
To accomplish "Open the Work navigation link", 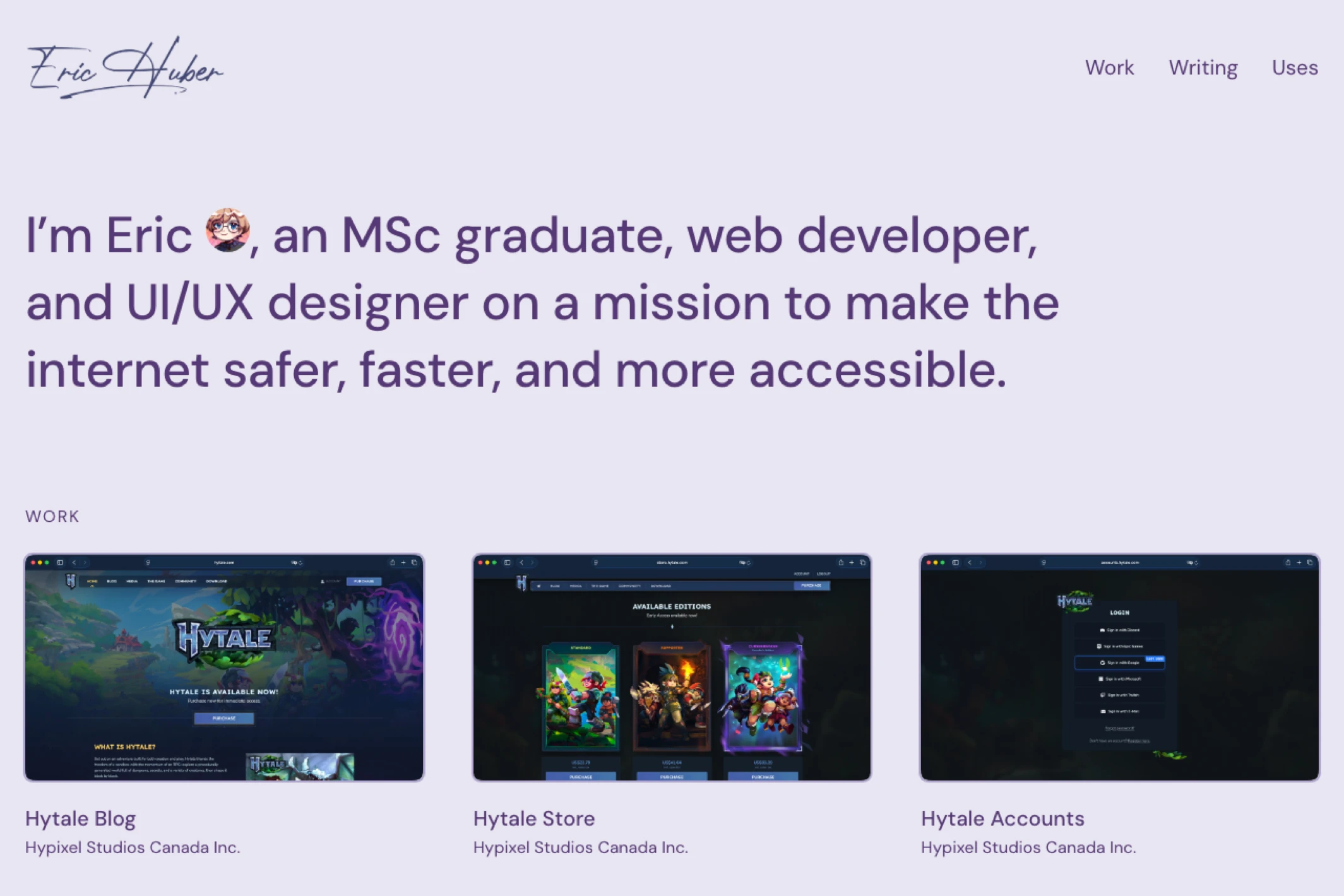I will [1109, 68].
